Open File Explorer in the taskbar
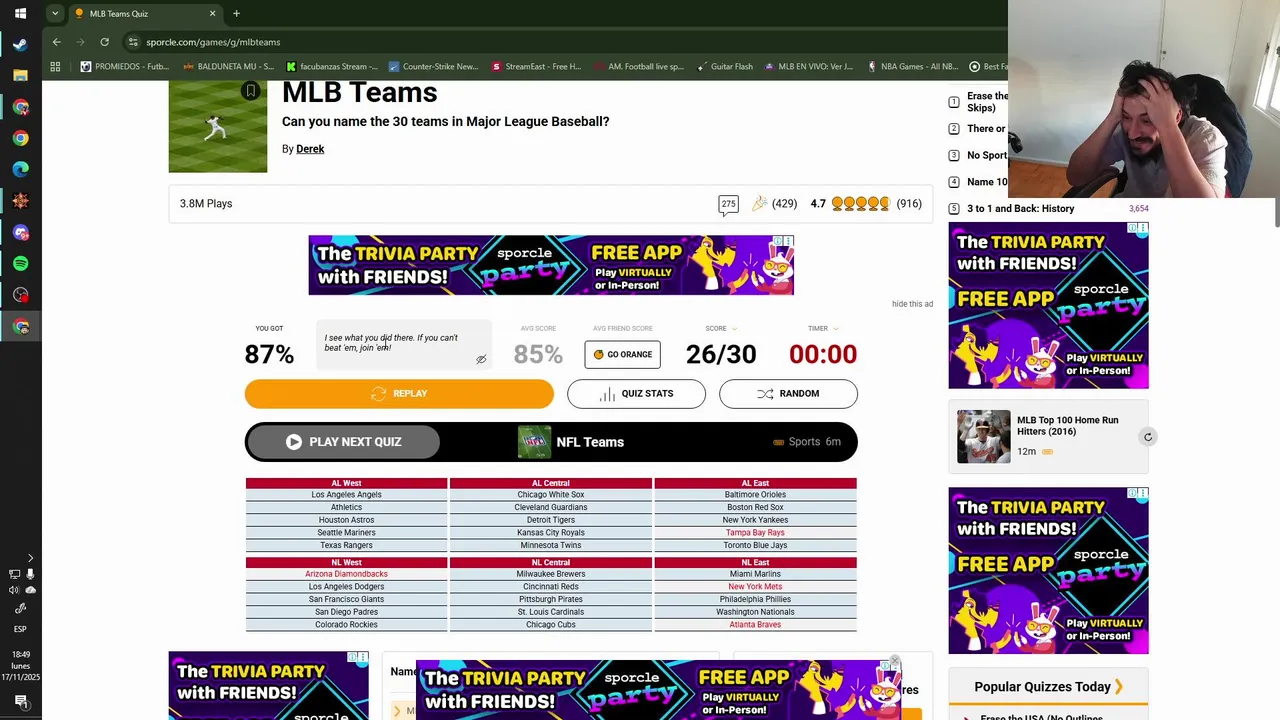This screenshot has width=1280, height=720. click(x=20, y=75)
